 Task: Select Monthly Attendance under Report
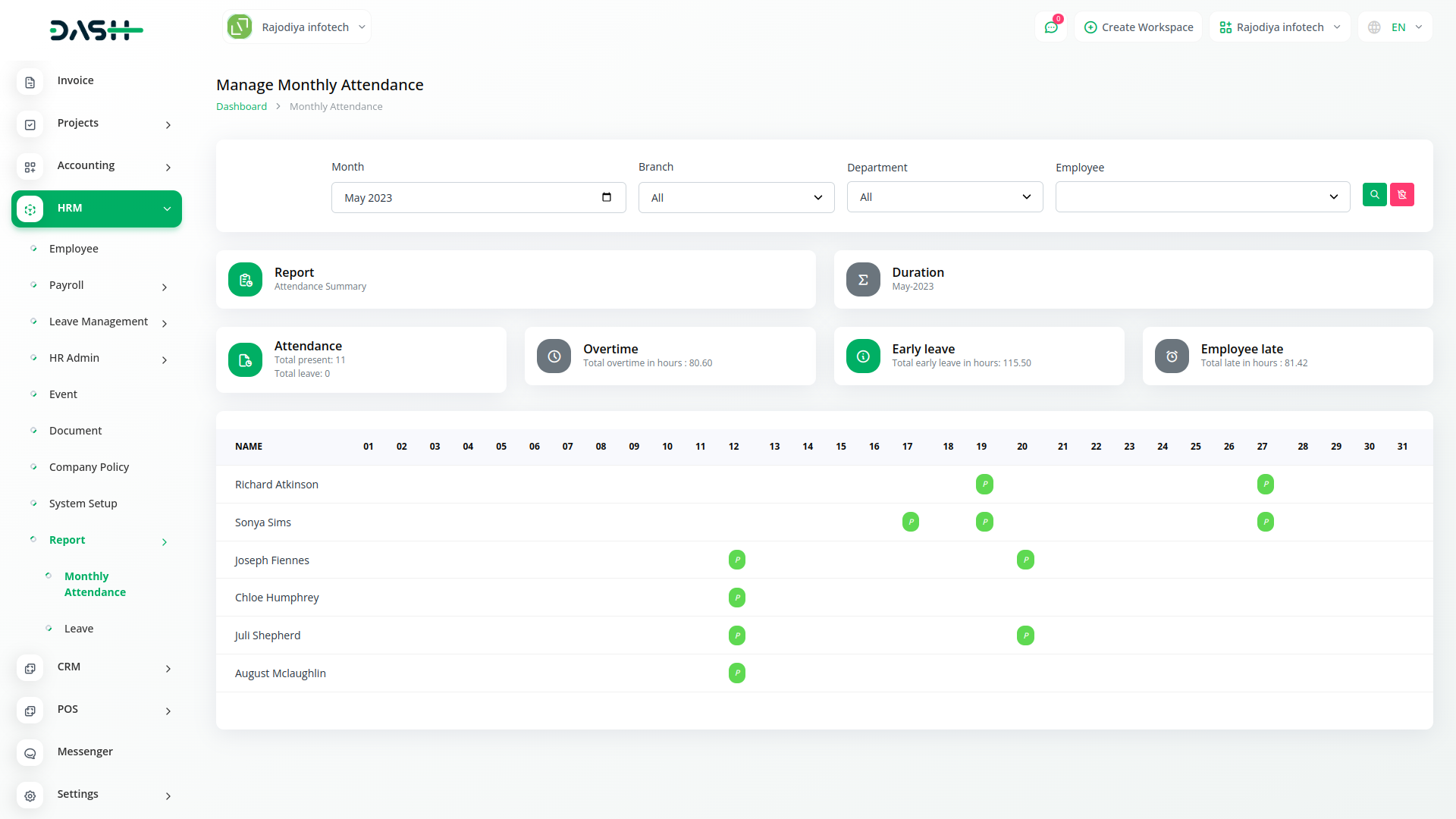pos(94,584)
